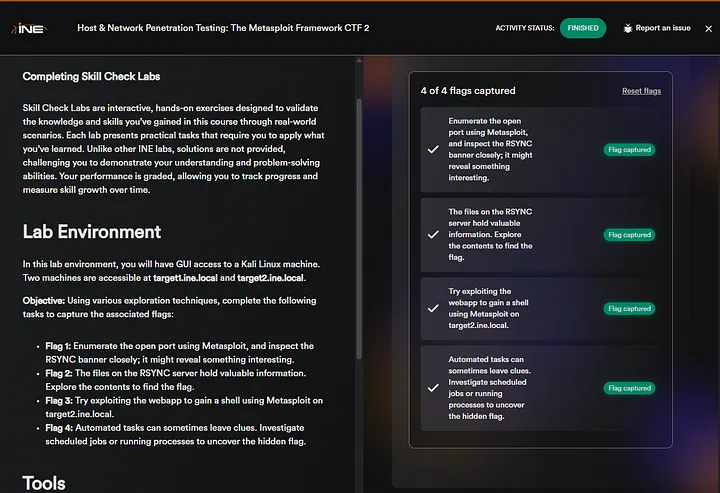
Task: Click the 'Tools' heading
Action: [44, 483]
